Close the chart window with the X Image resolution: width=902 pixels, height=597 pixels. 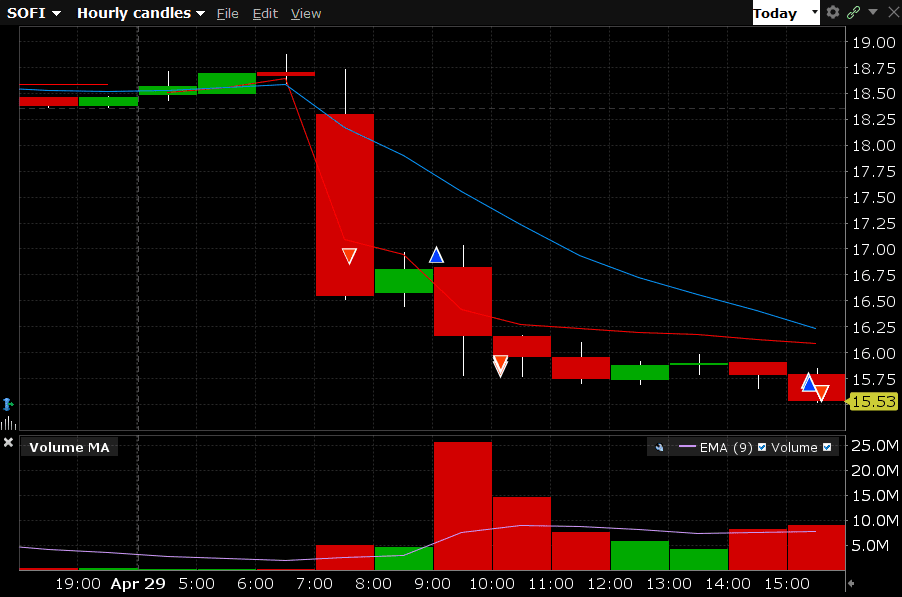tap(893, 12)
